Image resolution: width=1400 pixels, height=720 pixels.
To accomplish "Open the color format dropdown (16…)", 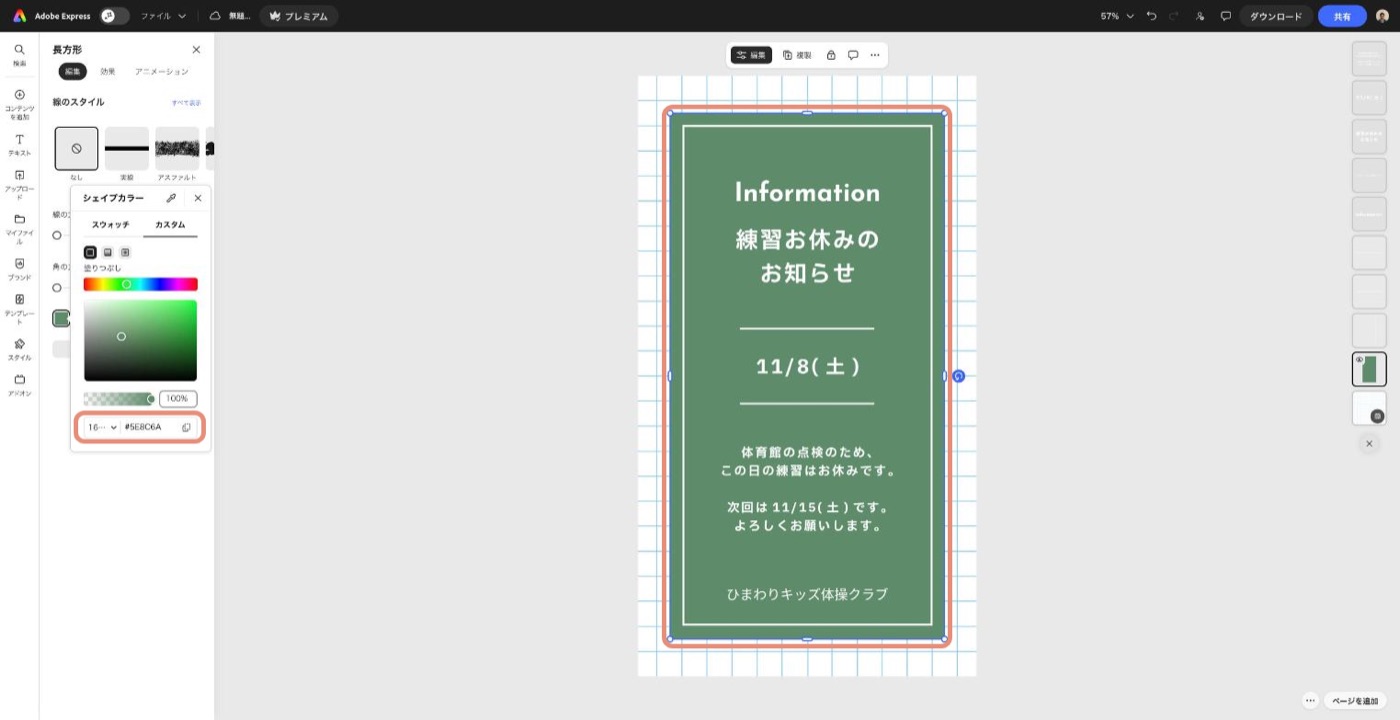I will pos(102,427).
